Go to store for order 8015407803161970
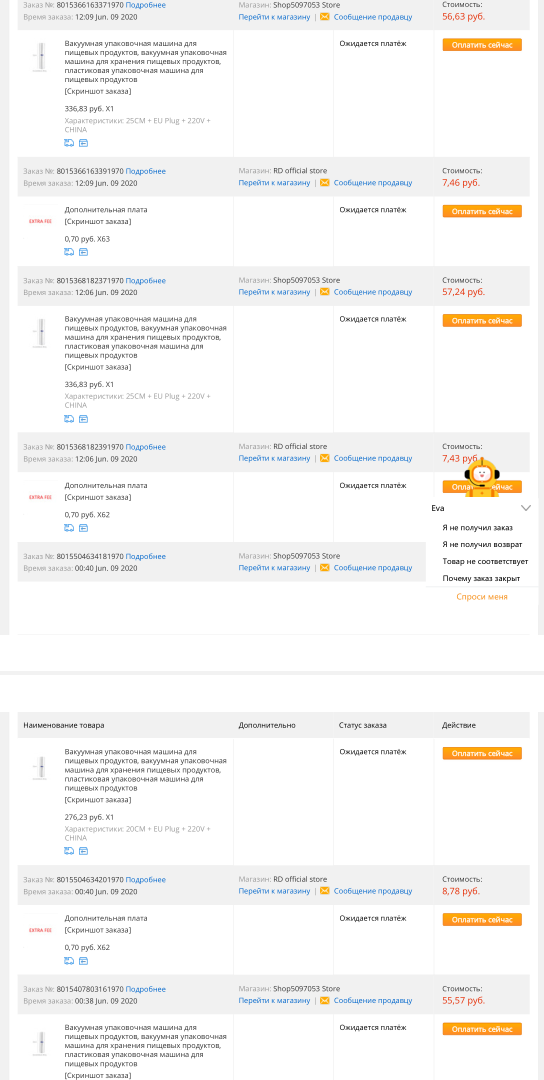The image size is (544, 1080). [x=274, y=1001]
